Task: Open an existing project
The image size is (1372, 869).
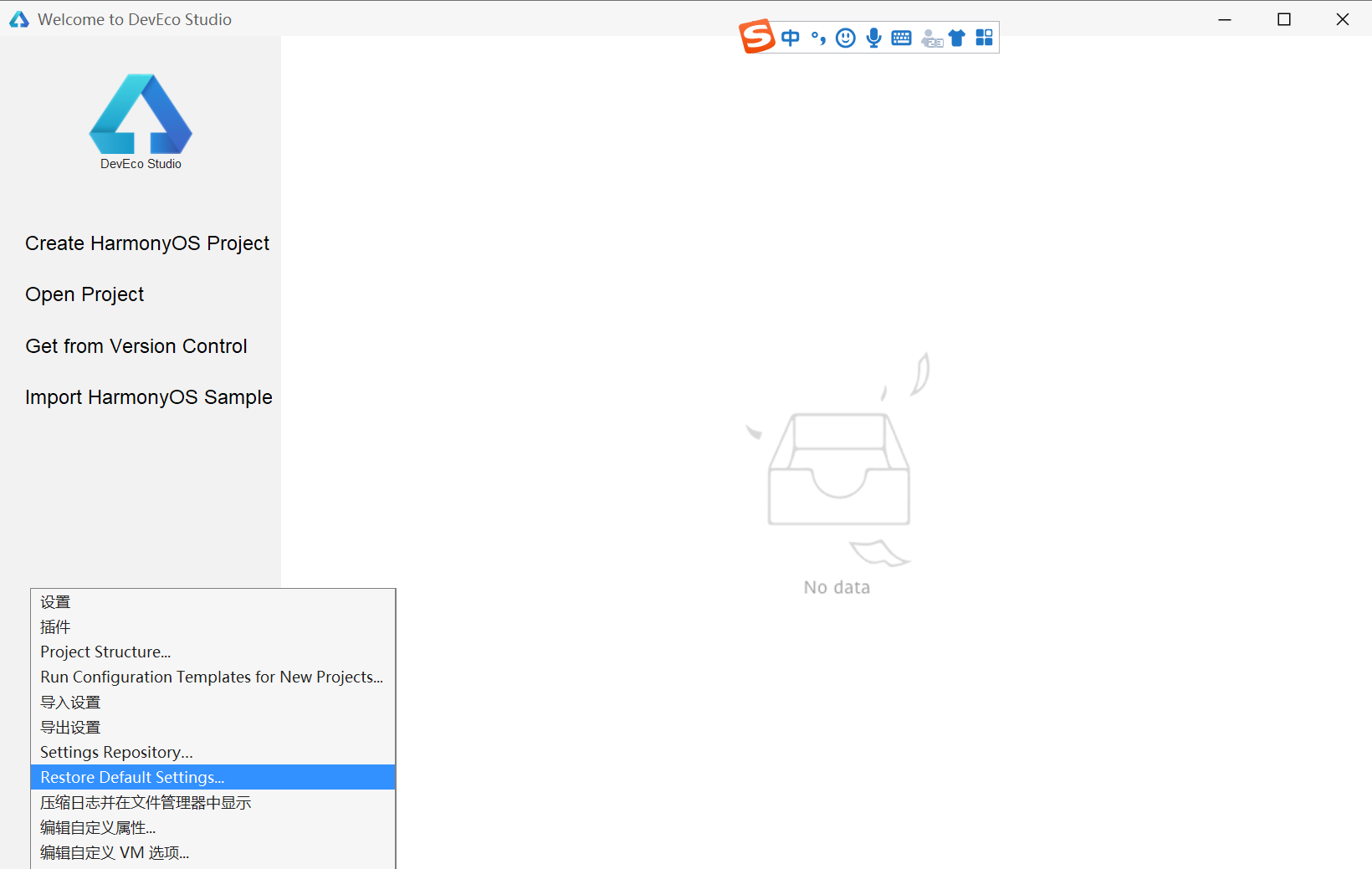Action: pos(84,294)
